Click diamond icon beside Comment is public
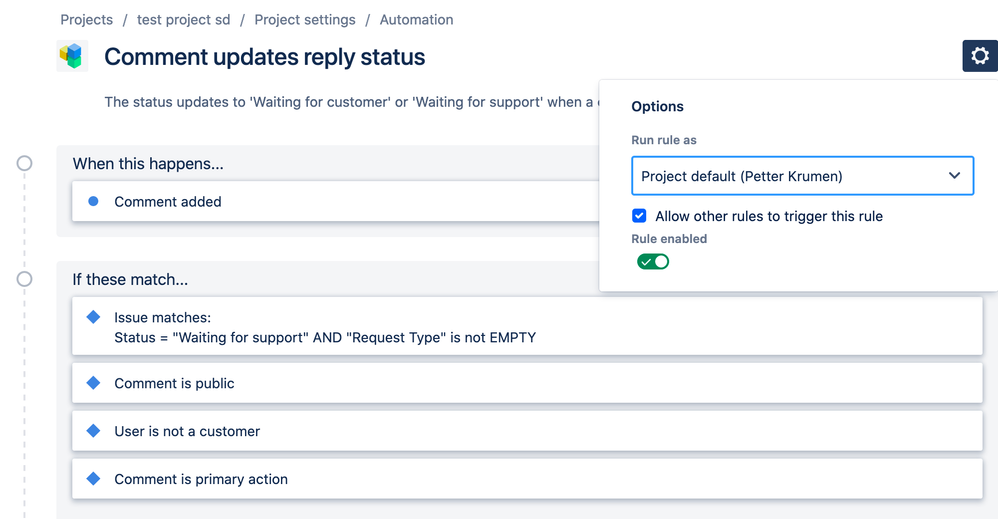This screenshot has width=998, height=519. tap(94, 383)
